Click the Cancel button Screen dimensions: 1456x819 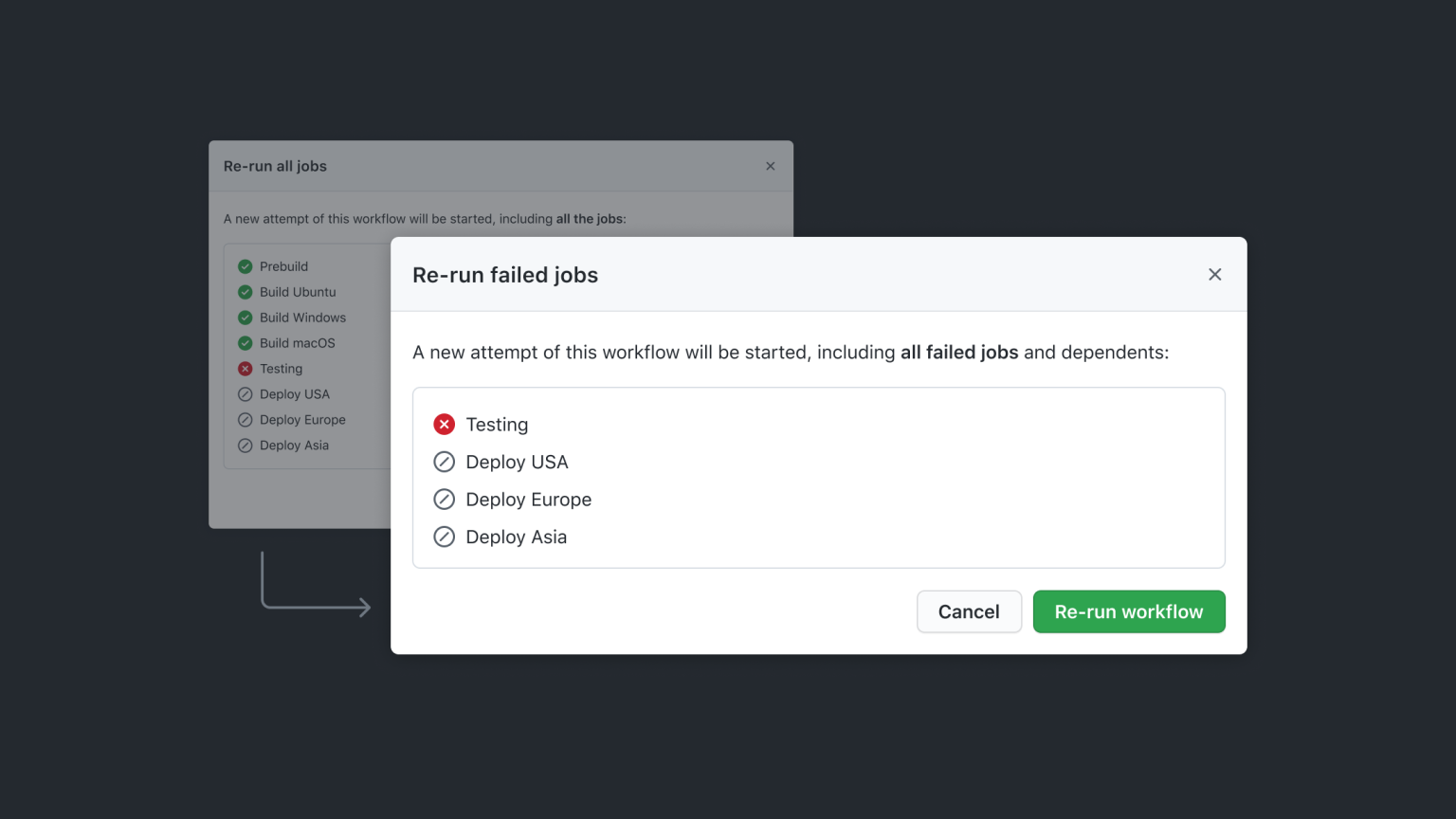(969, 611)
